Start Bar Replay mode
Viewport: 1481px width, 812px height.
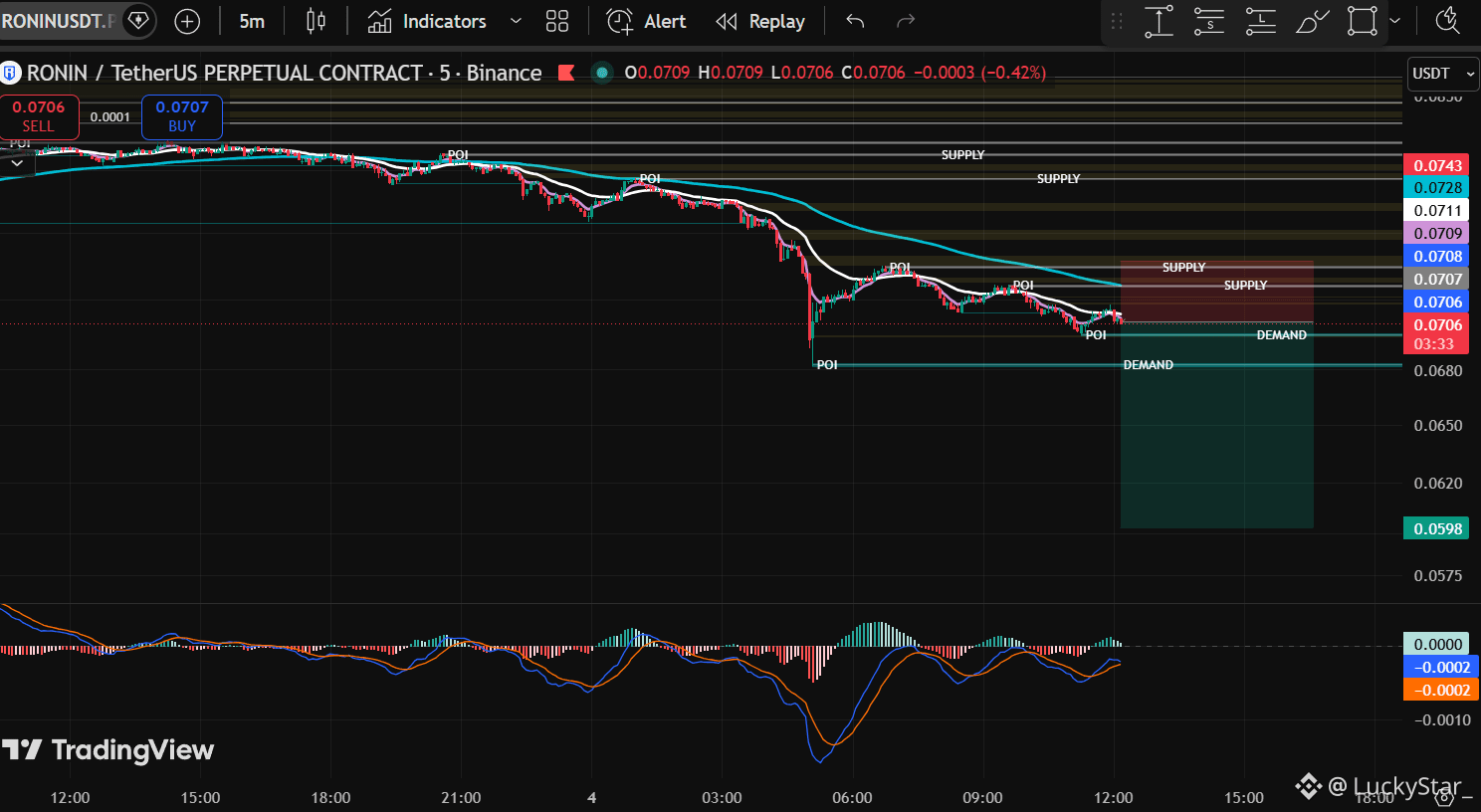pyautogui.click(x=760, y=21)
